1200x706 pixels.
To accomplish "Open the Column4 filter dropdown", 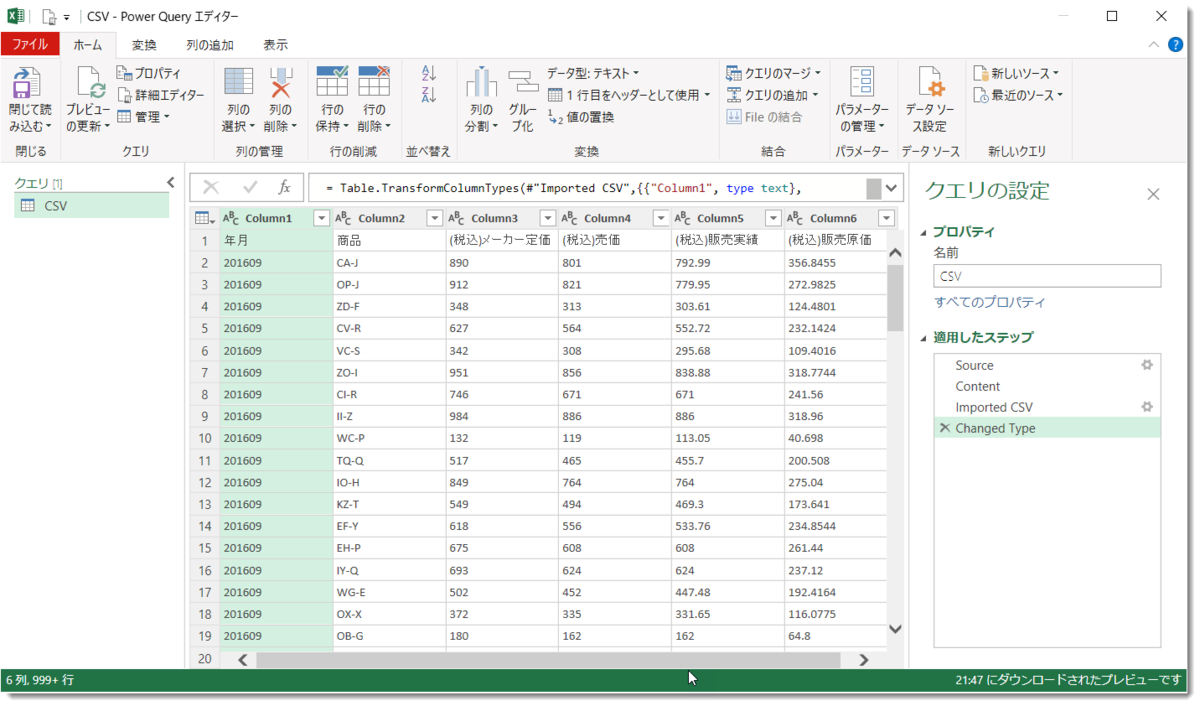I will (660, 218).
